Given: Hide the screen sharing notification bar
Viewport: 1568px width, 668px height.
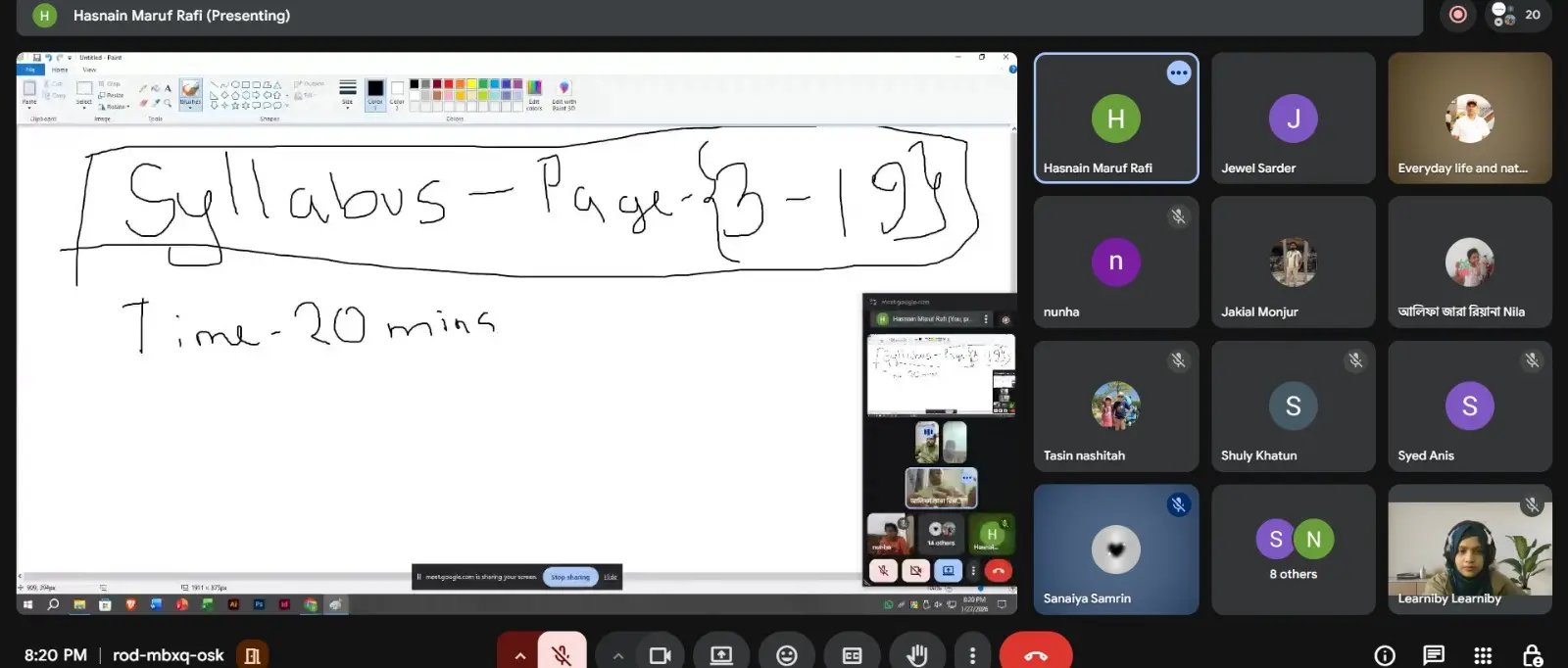Looking at the screenshot, I should pyautogui.click(x=611, y=577).
